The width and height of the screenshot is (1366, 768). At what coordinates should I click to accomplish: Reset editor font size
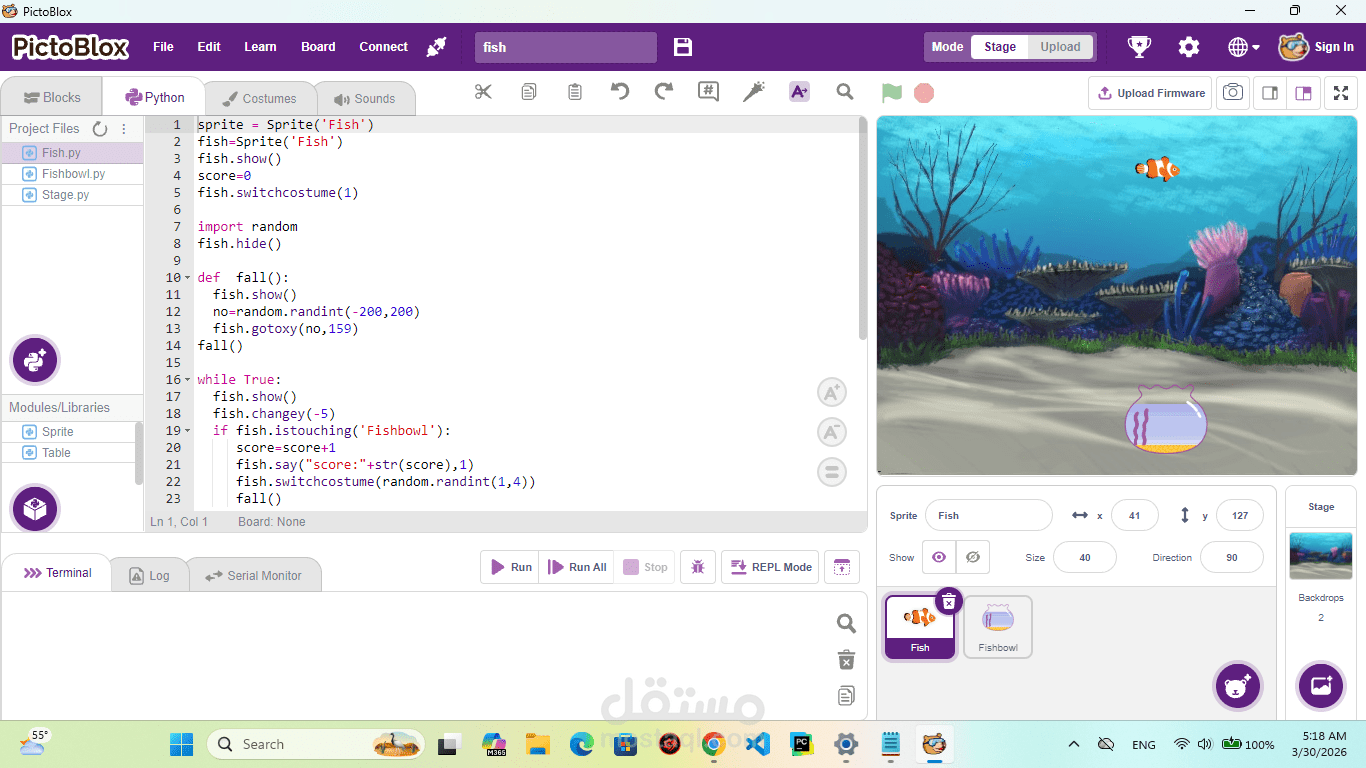(832, 472)
